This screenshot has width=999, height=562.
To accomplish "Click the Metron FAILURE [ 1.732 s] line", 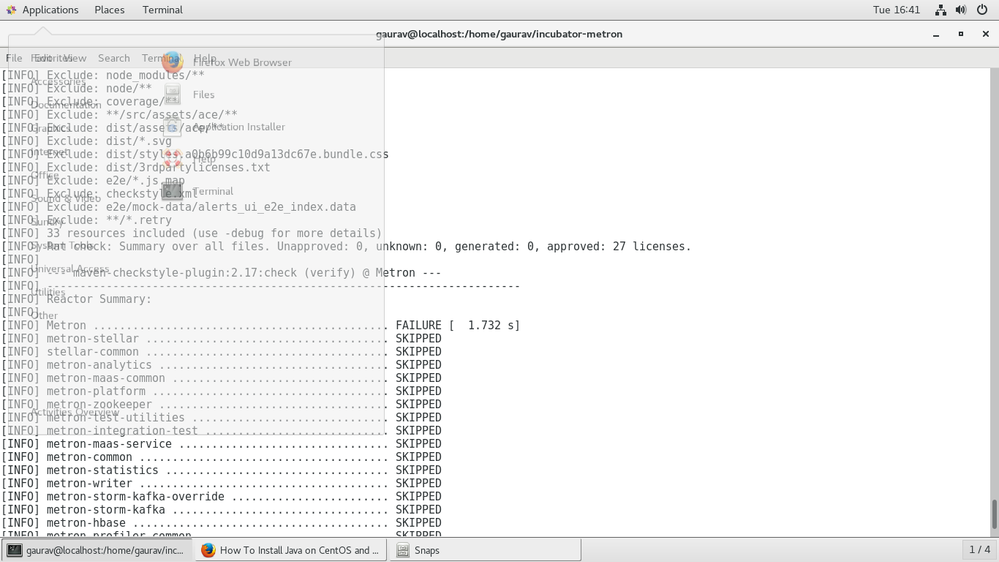I will [x=261, y=325].
